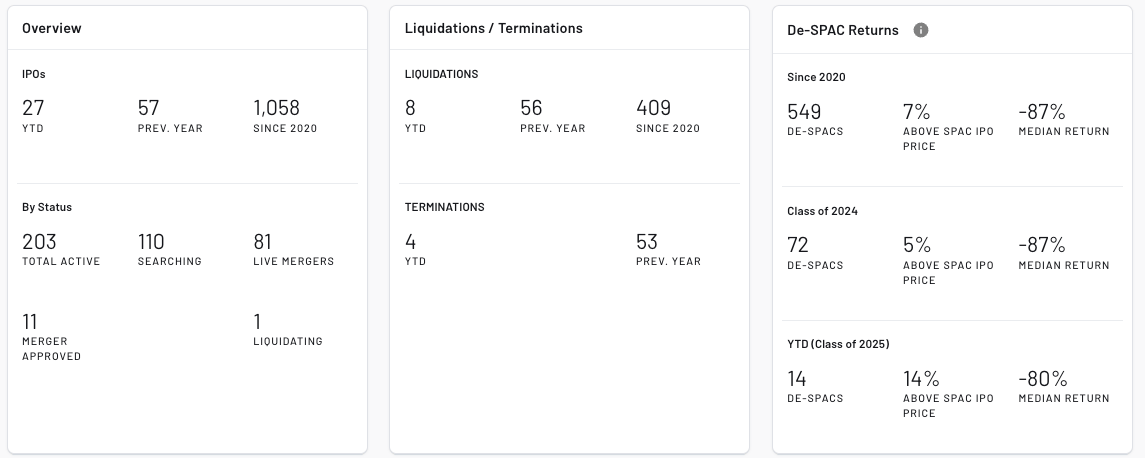Click the -80% median return value
Image resolution: width=1145 pixels, height=458 pixels.
tap(1042, 379)
